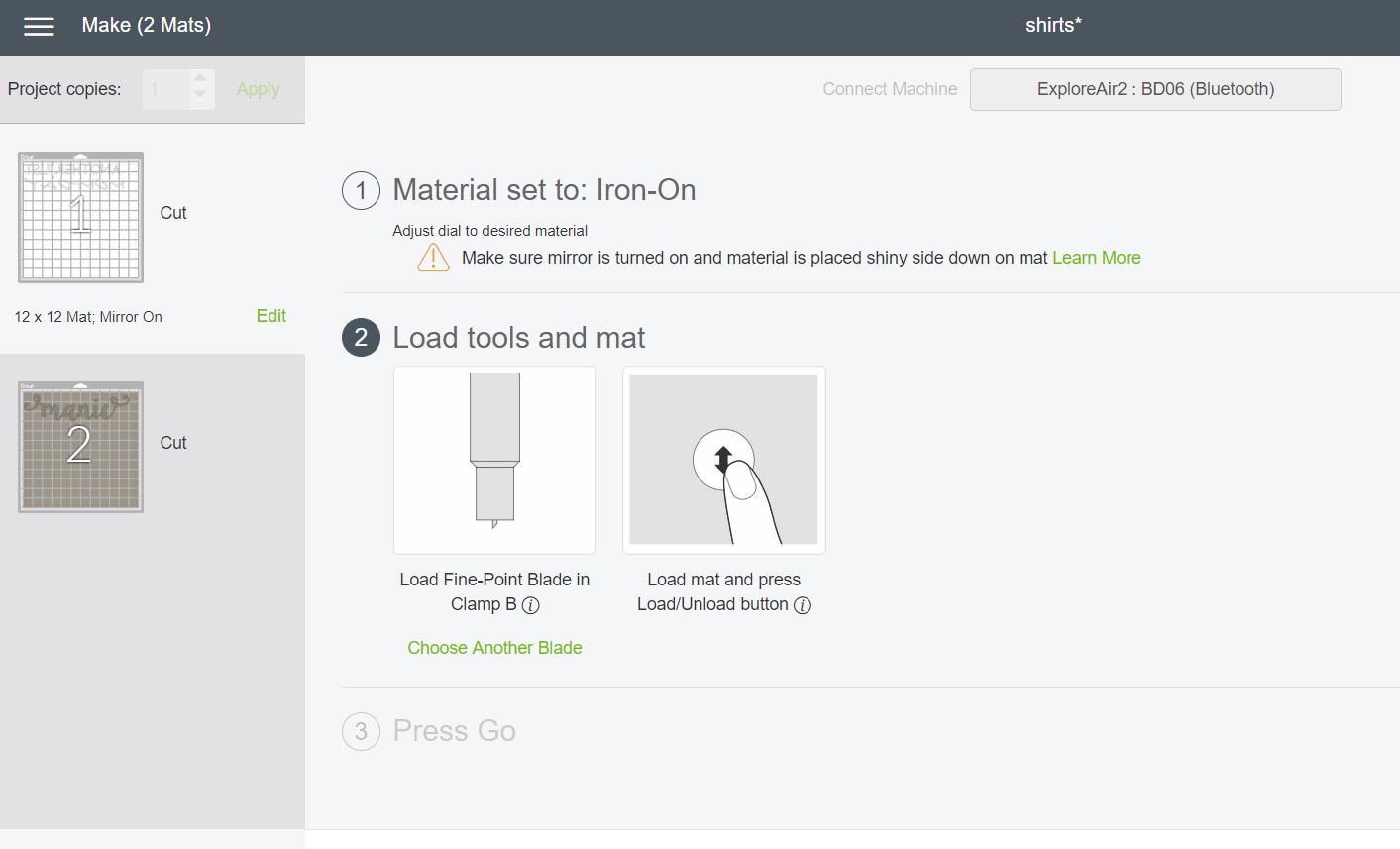Open the Learn More link
Viewport: 1400px width, 849px height.
(x=1096, y=258)
